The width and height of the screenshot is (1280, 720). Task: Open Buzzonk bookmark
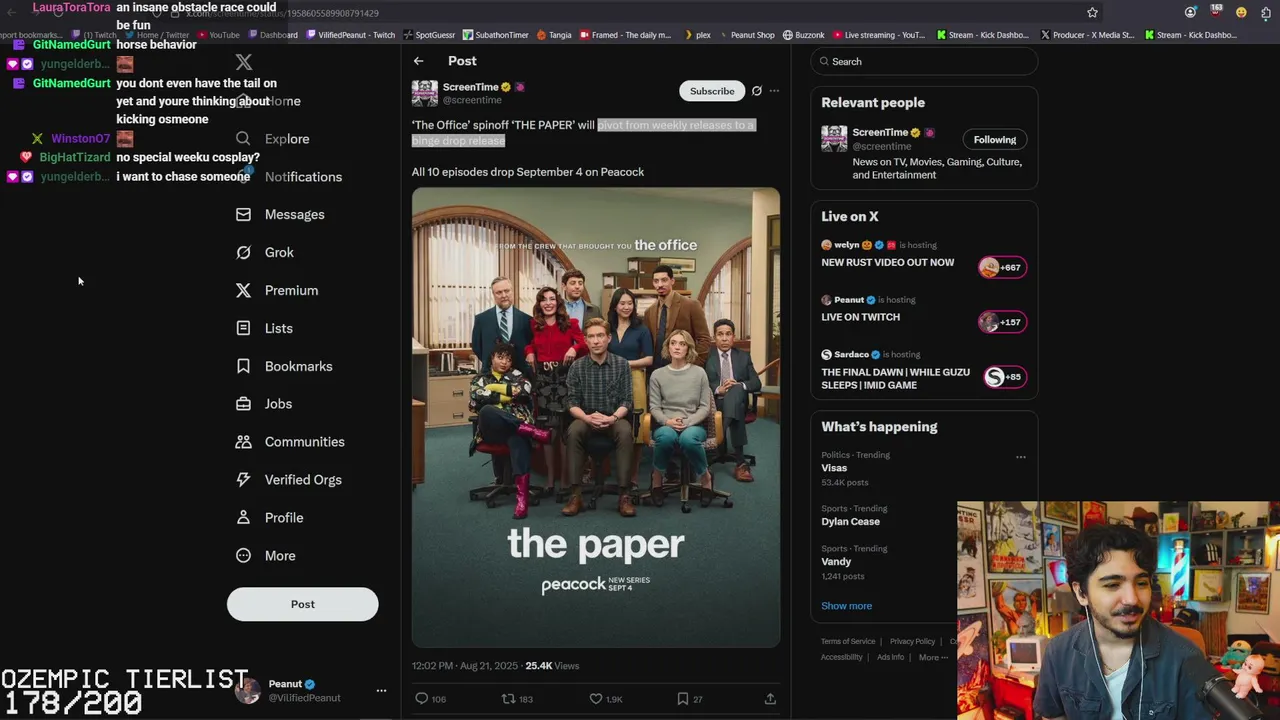(x=804, y=35)
